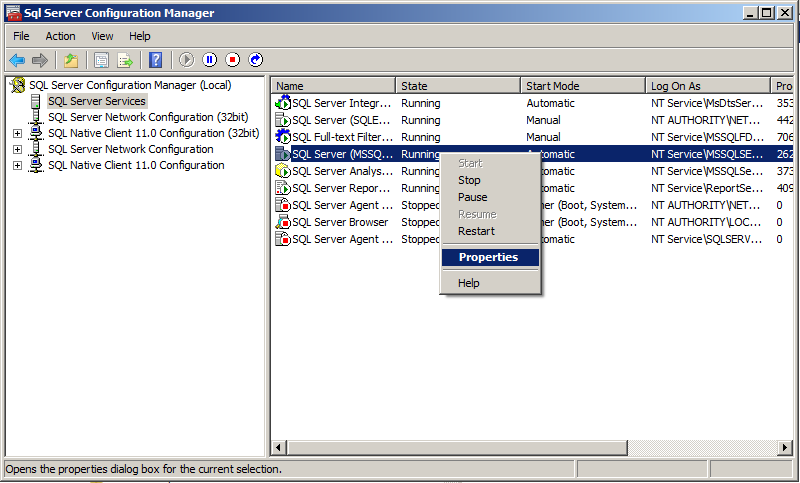Choose Stop from the context menu
The width and height of the screenshot is (800, 483).
point(490,180)
